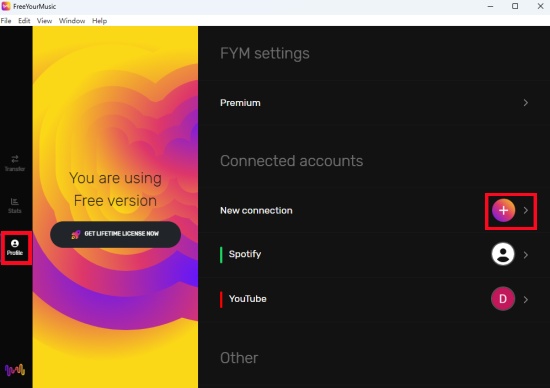Open the File menu
This screenshot has width=550, height=388.
(6, 21)
